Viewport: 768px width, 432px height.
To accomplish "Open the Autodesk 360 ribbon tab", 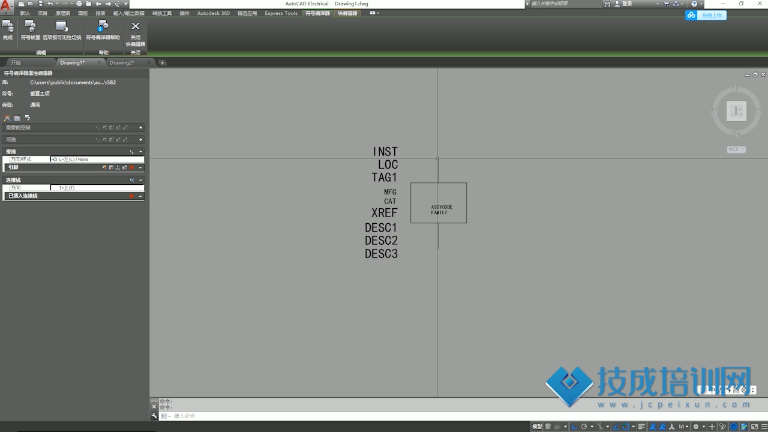I will 214,13.
